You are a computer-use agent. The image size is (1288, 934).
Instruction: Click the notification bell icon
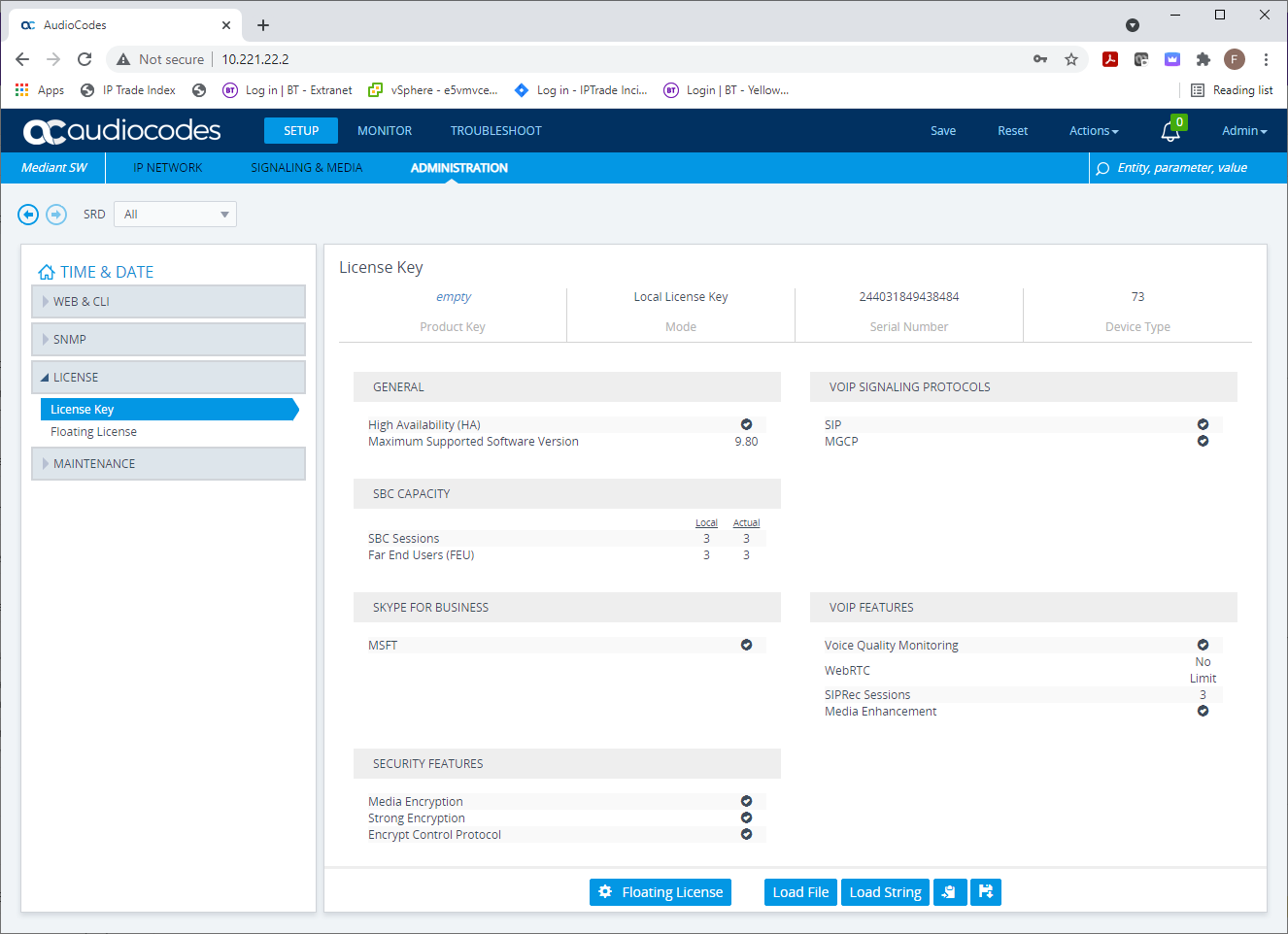(1170, 131)
